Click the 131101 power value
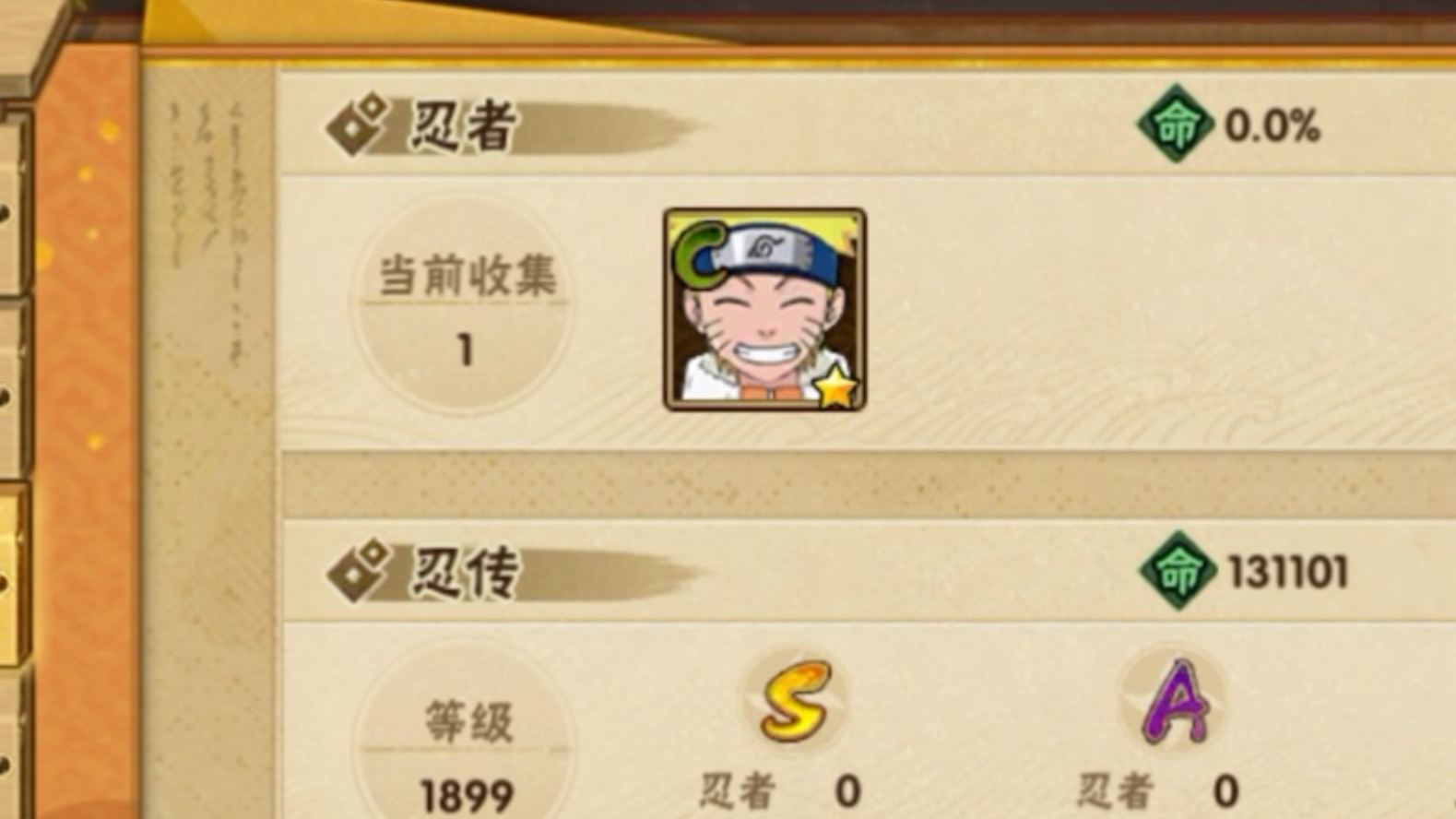The width and height of the screenshot is (1456, 819). pos(1288,572)
